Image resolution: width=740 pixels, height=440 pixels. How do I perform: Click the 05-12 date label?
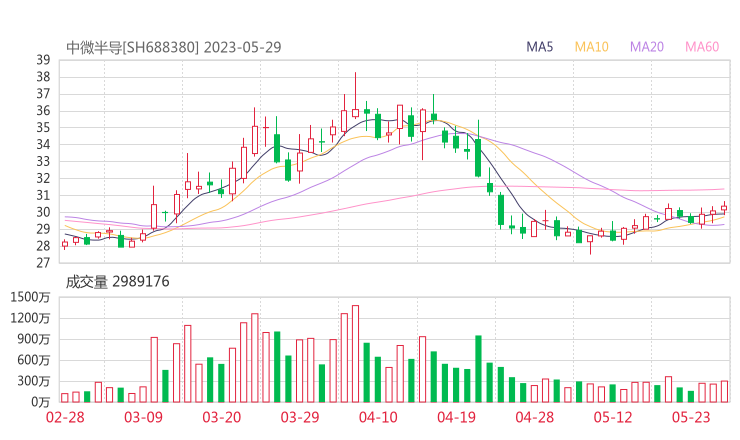613,417
